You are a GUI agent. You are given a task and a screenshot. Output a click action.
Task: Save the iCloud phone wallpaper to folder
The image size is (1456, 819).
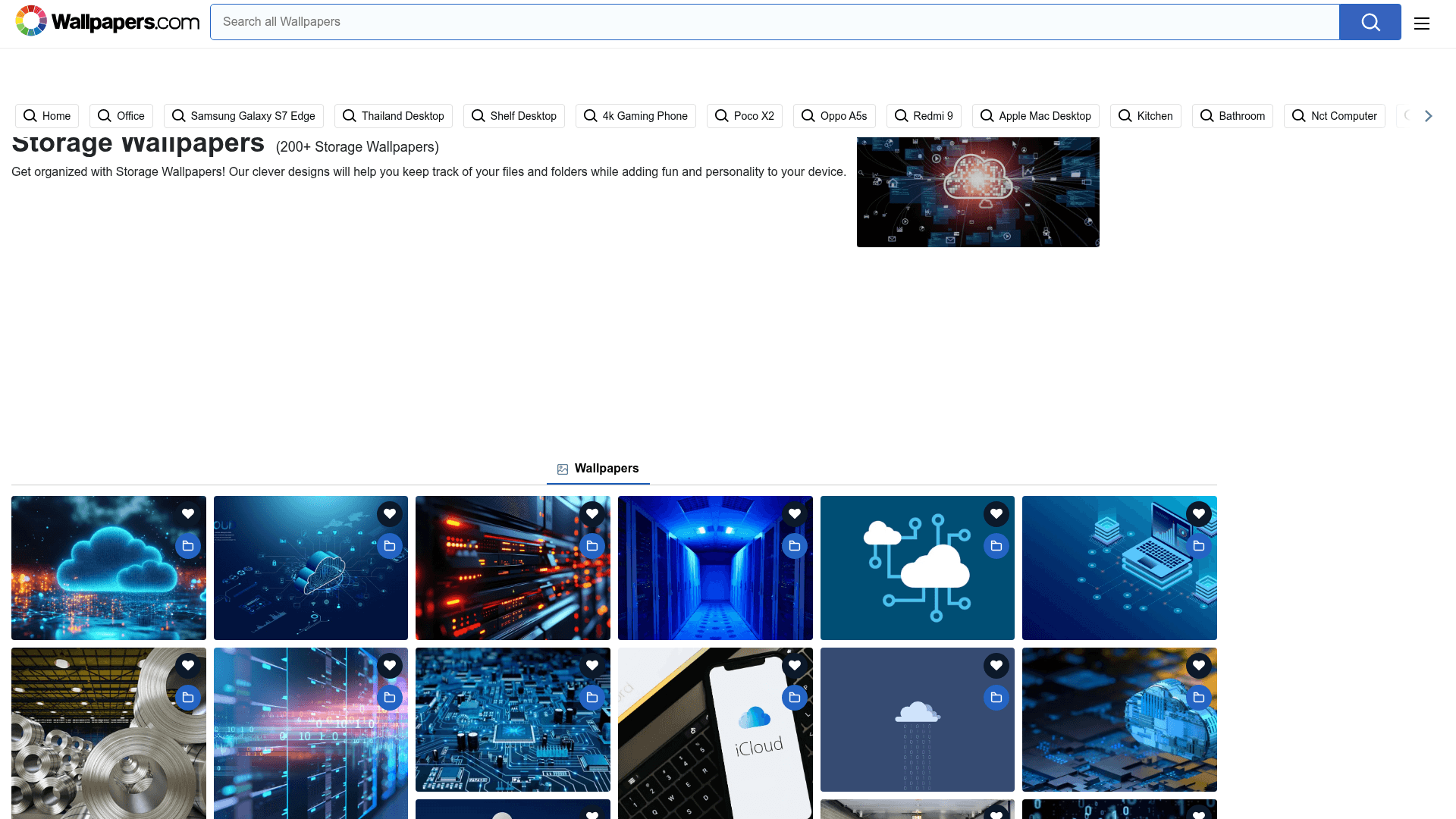point(795,698)
